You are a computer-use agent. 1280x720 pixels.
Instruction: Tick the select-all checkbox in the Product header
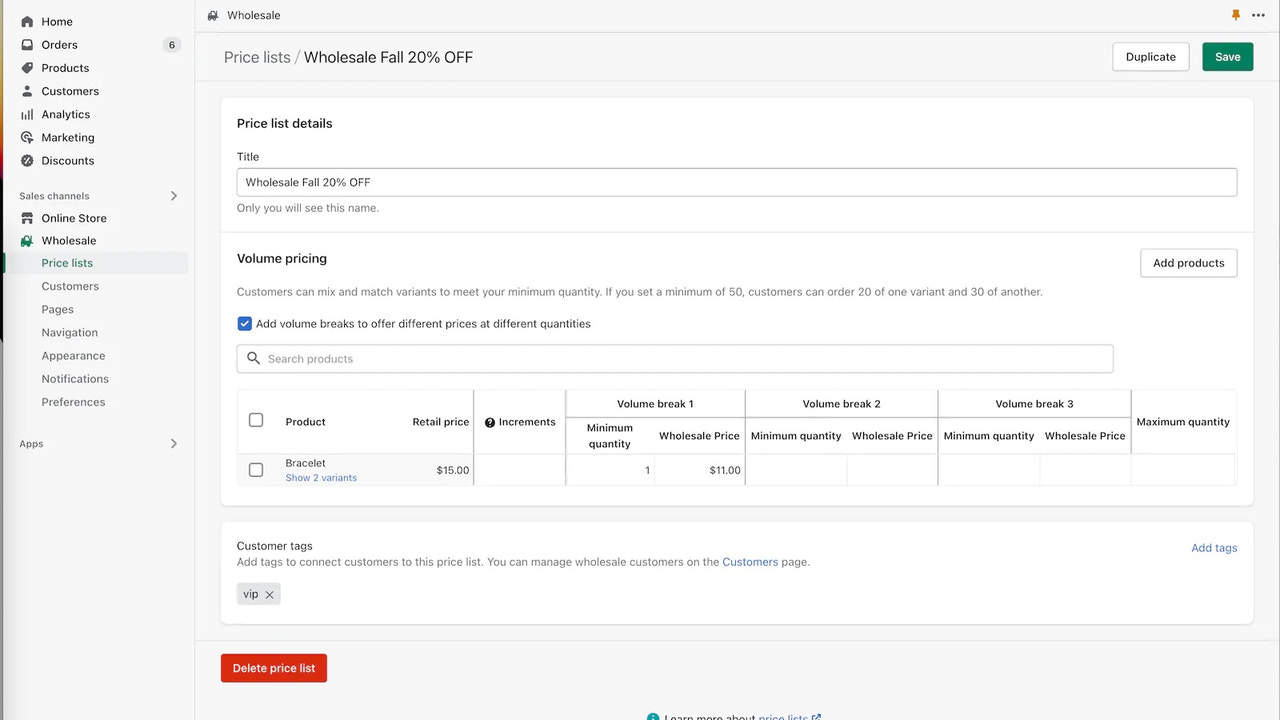tap(256, 420)
